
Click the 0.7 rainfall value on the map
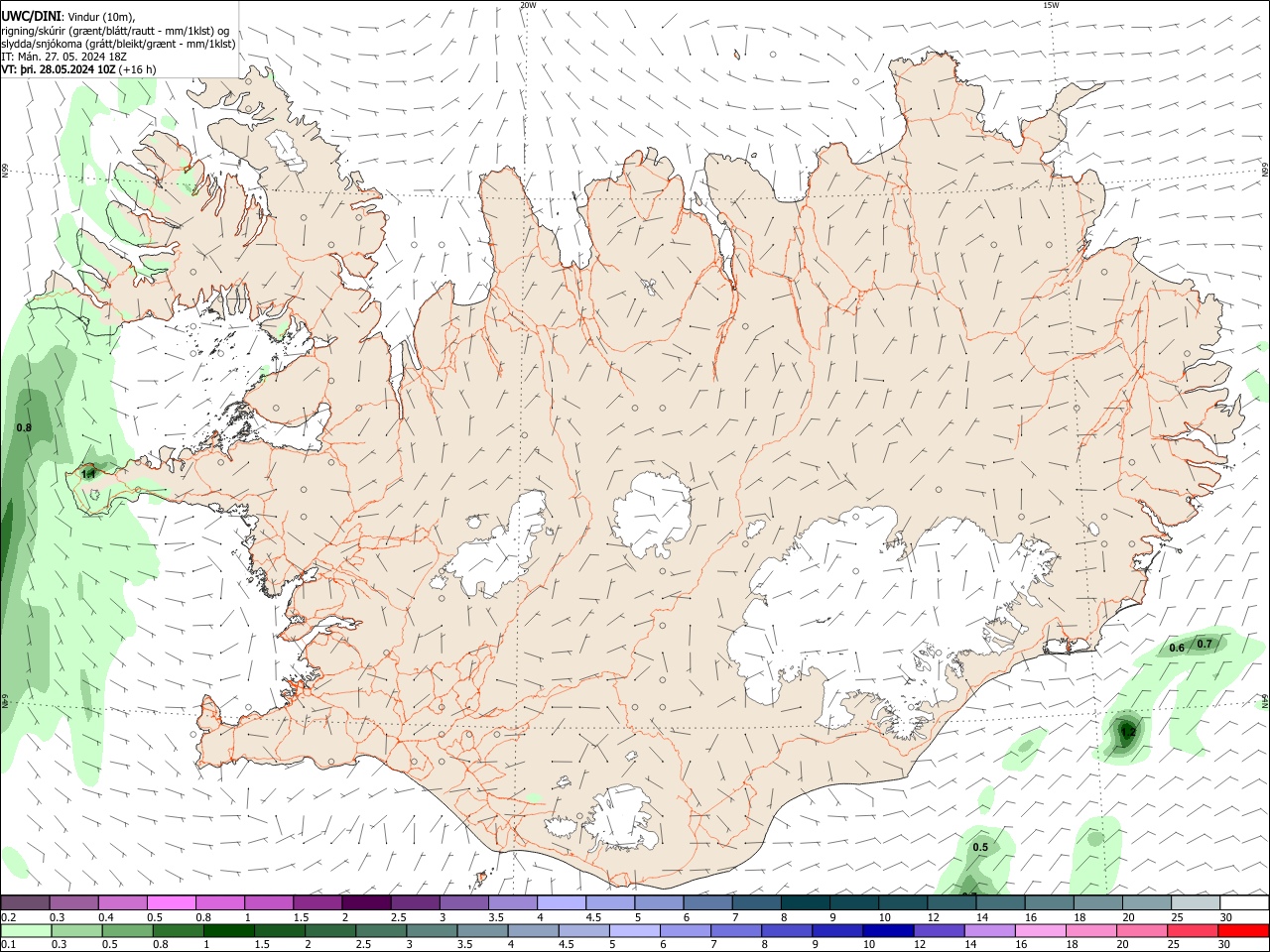coord(1205,644)
